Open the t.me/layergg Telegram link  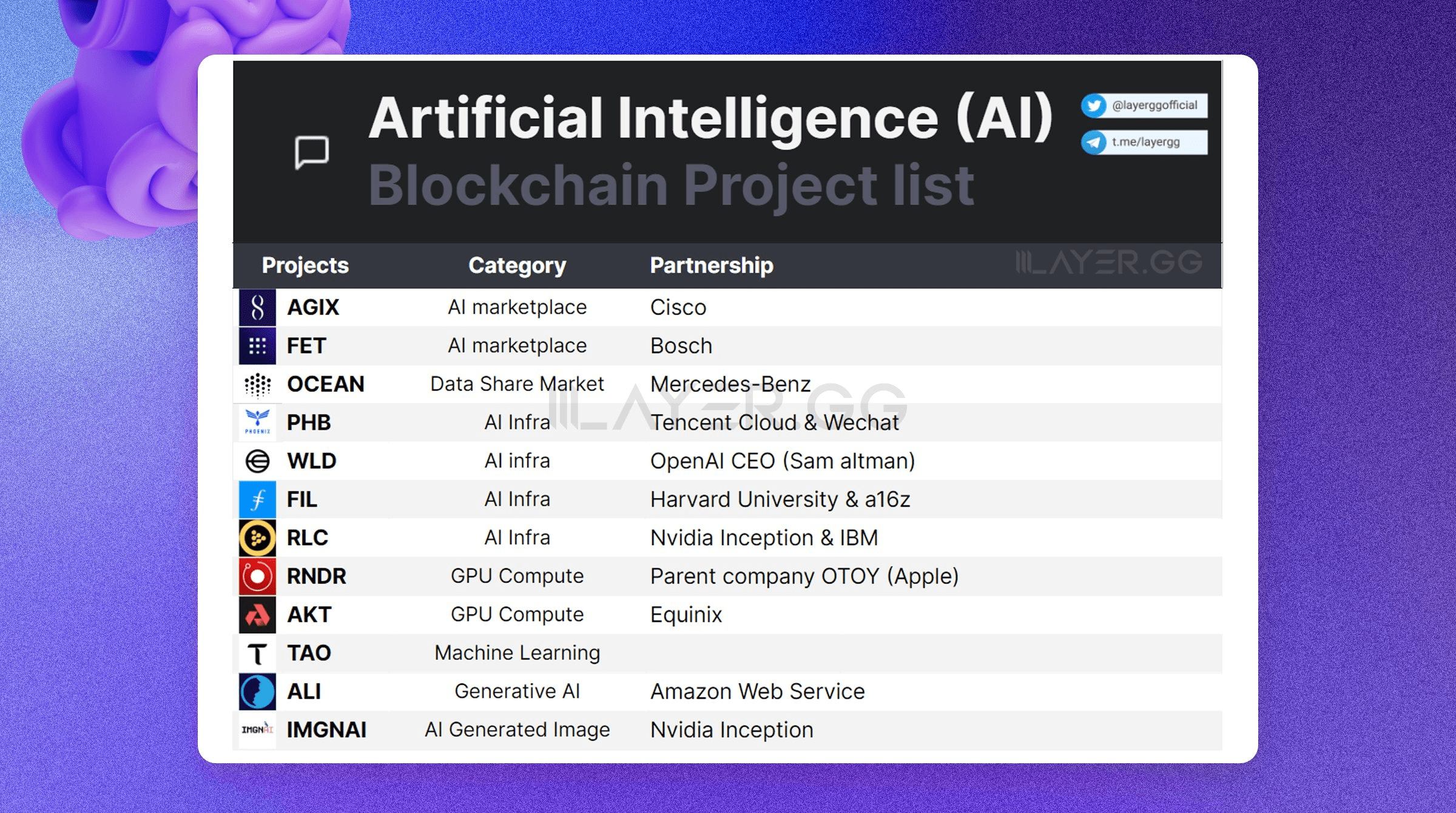point(1145,143)
